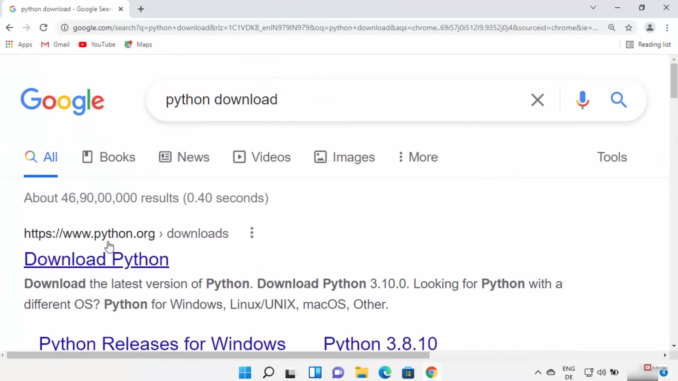
Task: Open Chat on taskbar
Action: (338, 372)
